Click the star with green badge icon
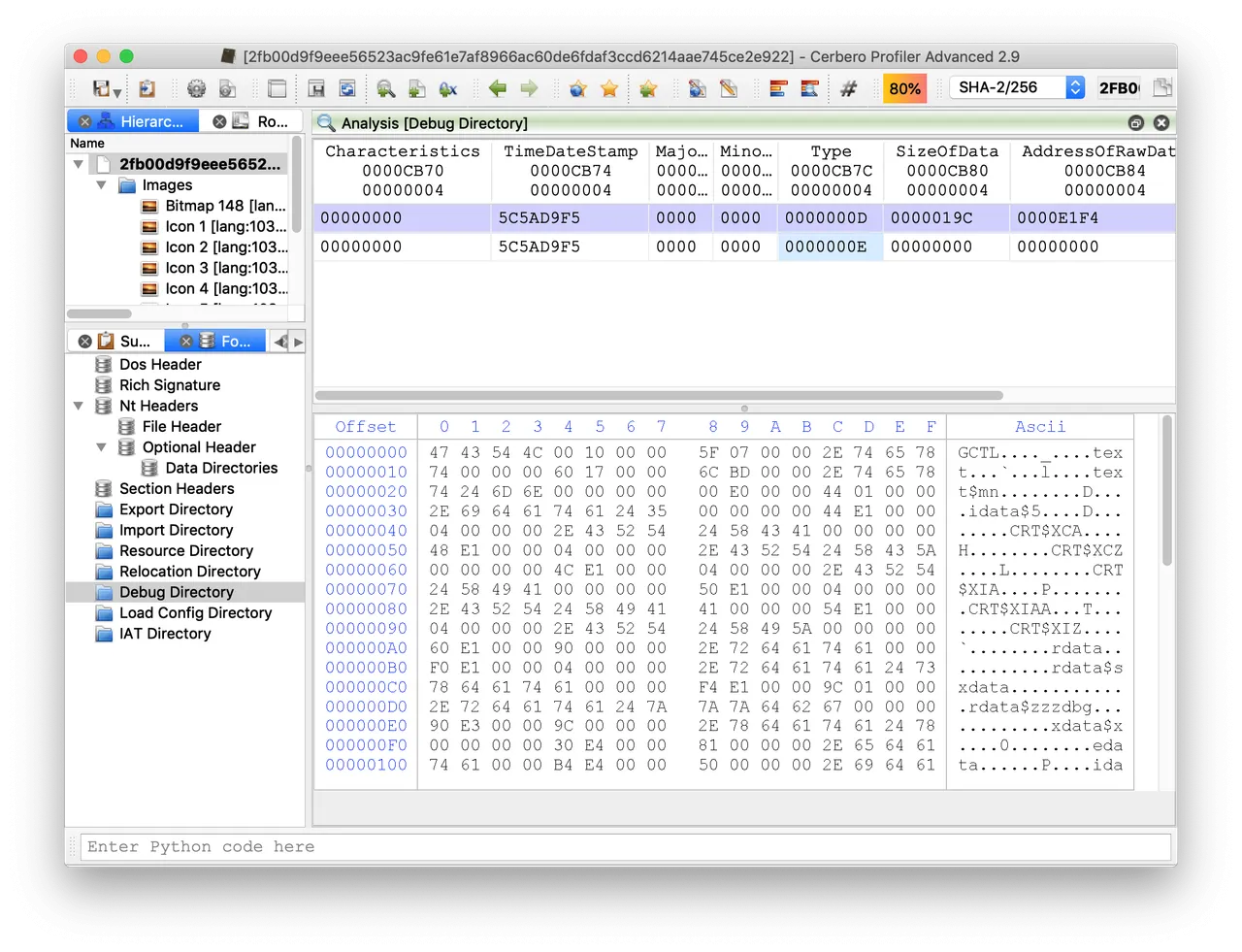This screenshot has width=1242, height=952. 648,88
